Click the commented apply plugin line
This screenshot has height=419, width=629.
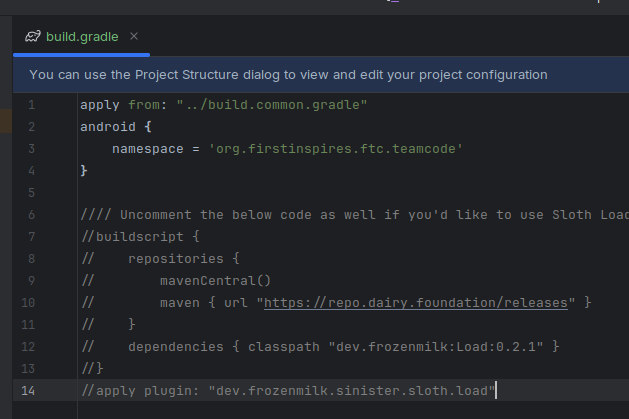coord(288,391)
